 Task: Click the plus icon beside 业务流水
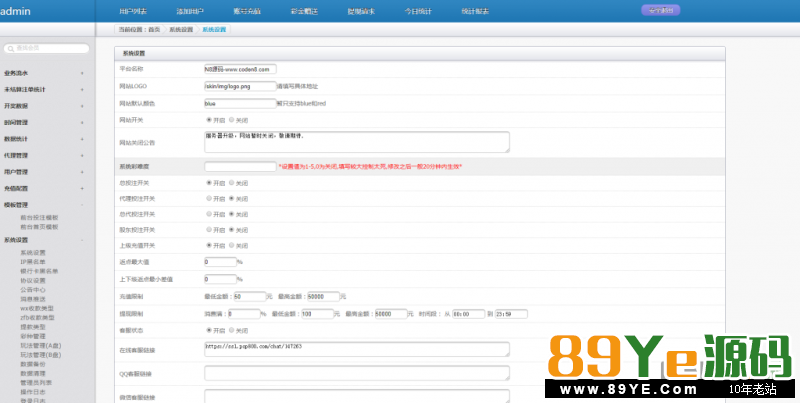click(82, 73)
